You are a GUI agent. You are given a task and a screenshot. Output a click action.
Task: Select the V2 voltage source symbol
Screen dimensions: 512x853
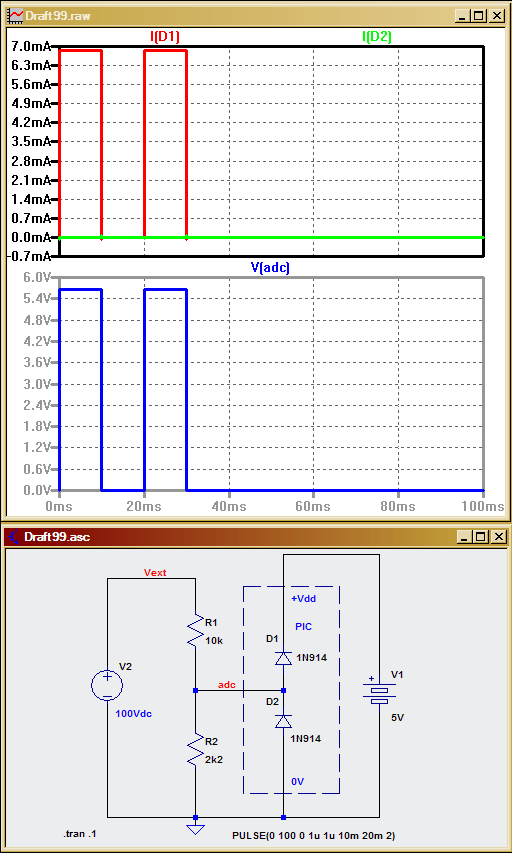click(107, 685)
